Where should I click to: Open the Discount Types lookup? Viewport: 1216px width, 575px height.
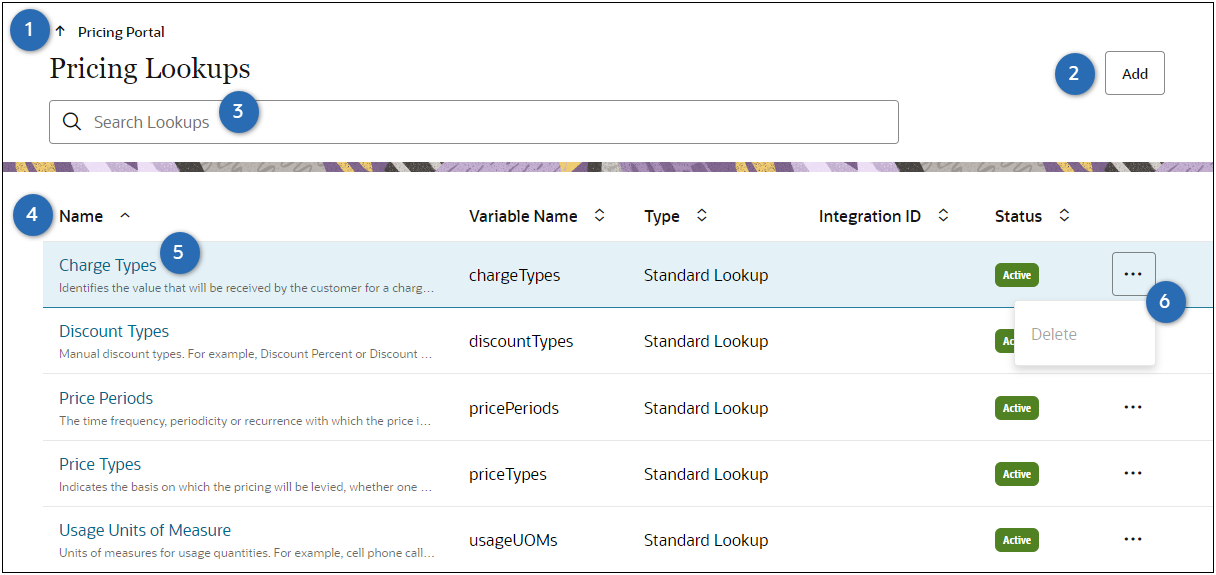click(x=114, y=331)
